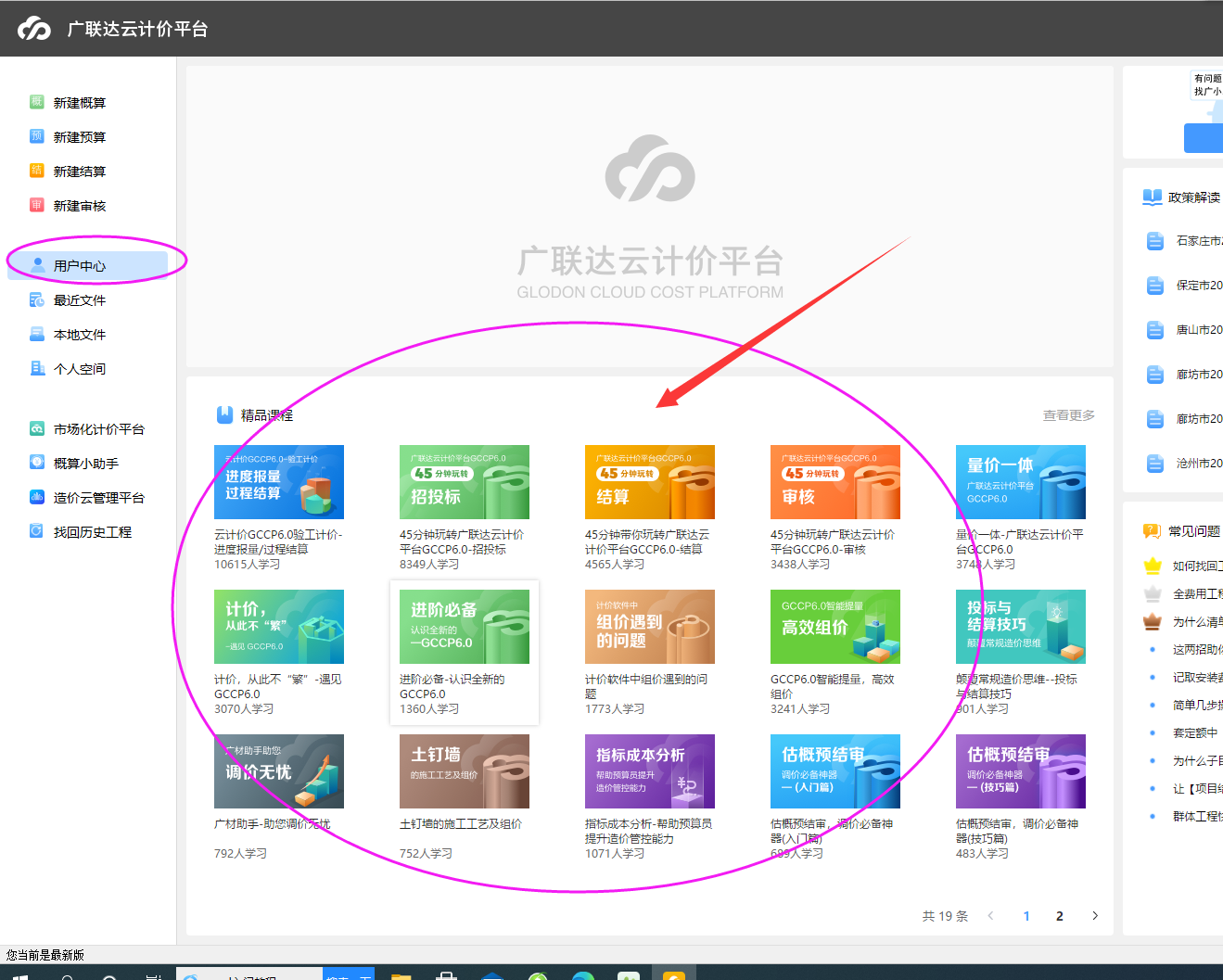
Task: Click the blue button in assistant card
Action: pyautogui.click(x=1204, y=138)
